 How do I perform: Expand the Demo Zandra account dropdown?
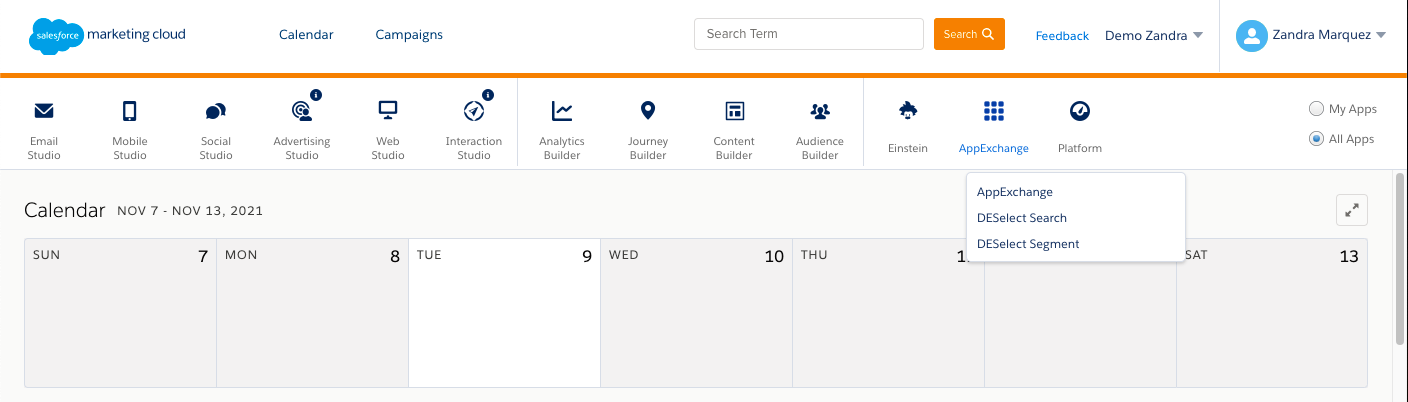tap(1154, 35)
